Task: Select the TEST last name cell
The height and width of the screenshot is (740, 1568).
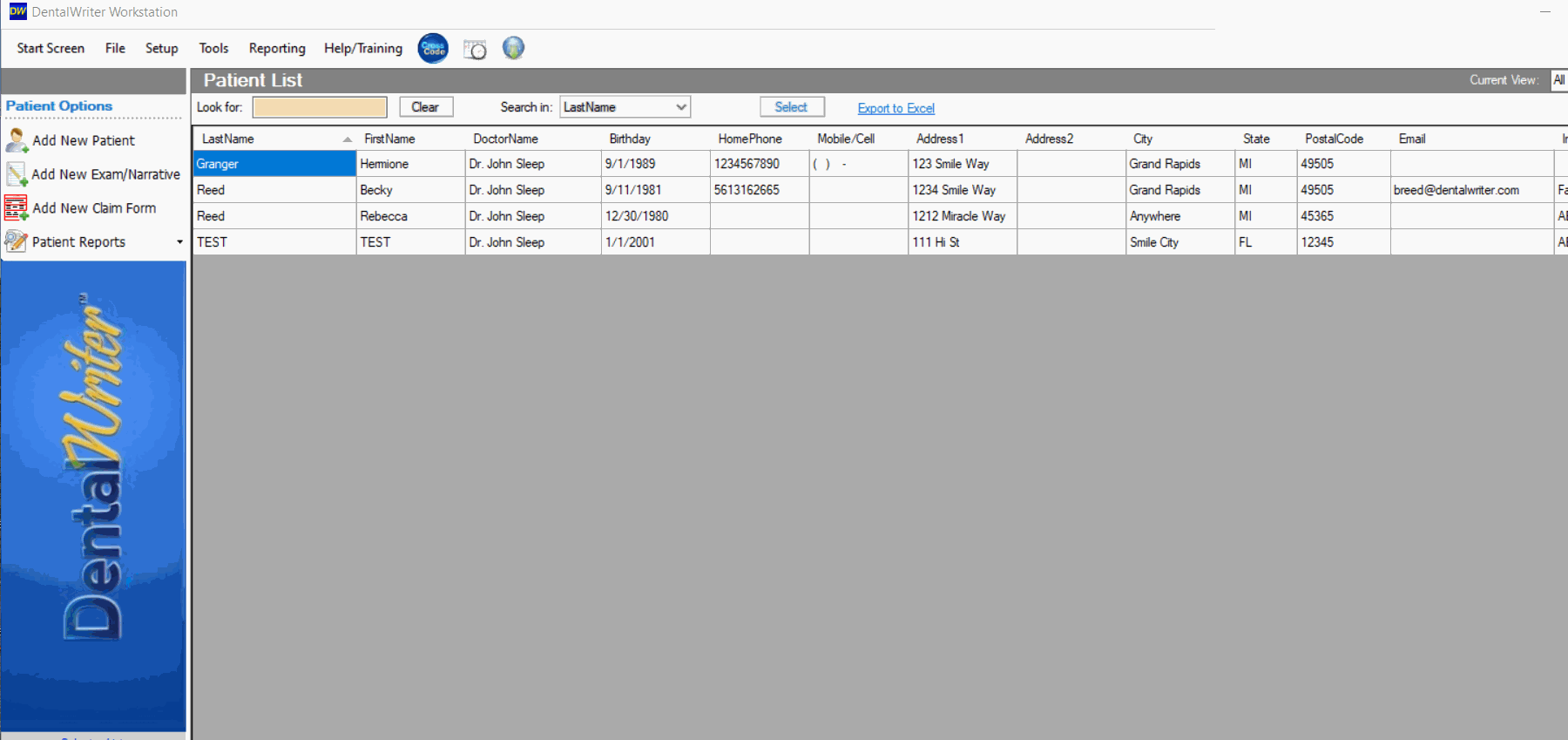Action: click(274, 242)
